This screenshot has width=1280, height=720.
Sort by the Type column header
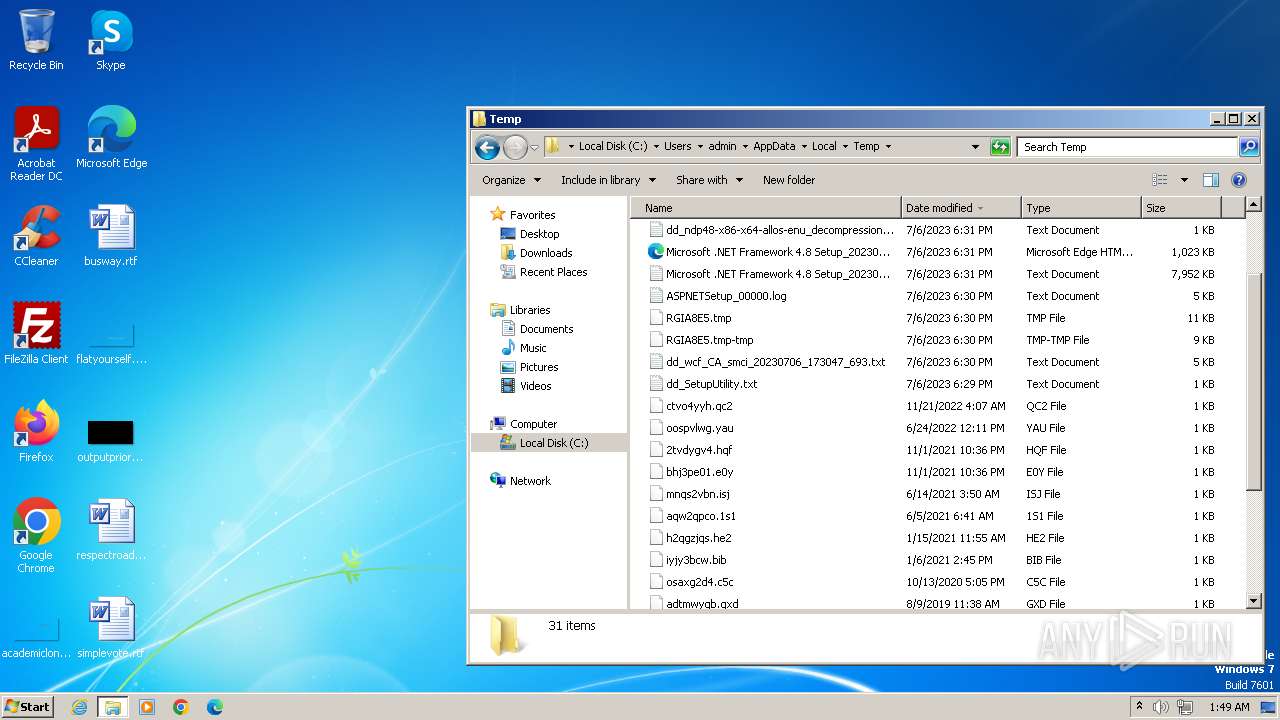1081,208
